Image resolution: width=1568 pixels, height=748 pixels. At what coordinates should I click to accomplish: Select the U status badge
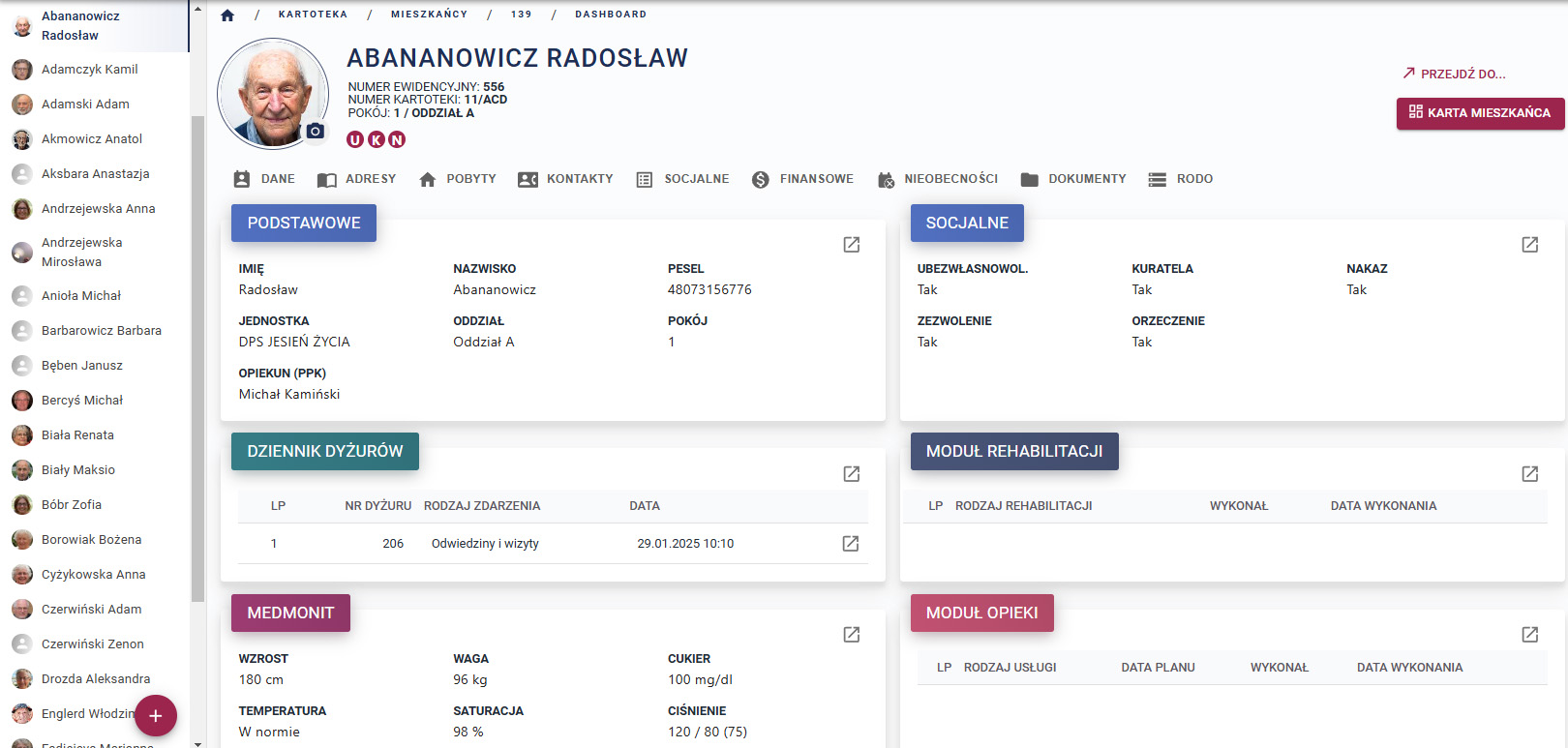355,139
